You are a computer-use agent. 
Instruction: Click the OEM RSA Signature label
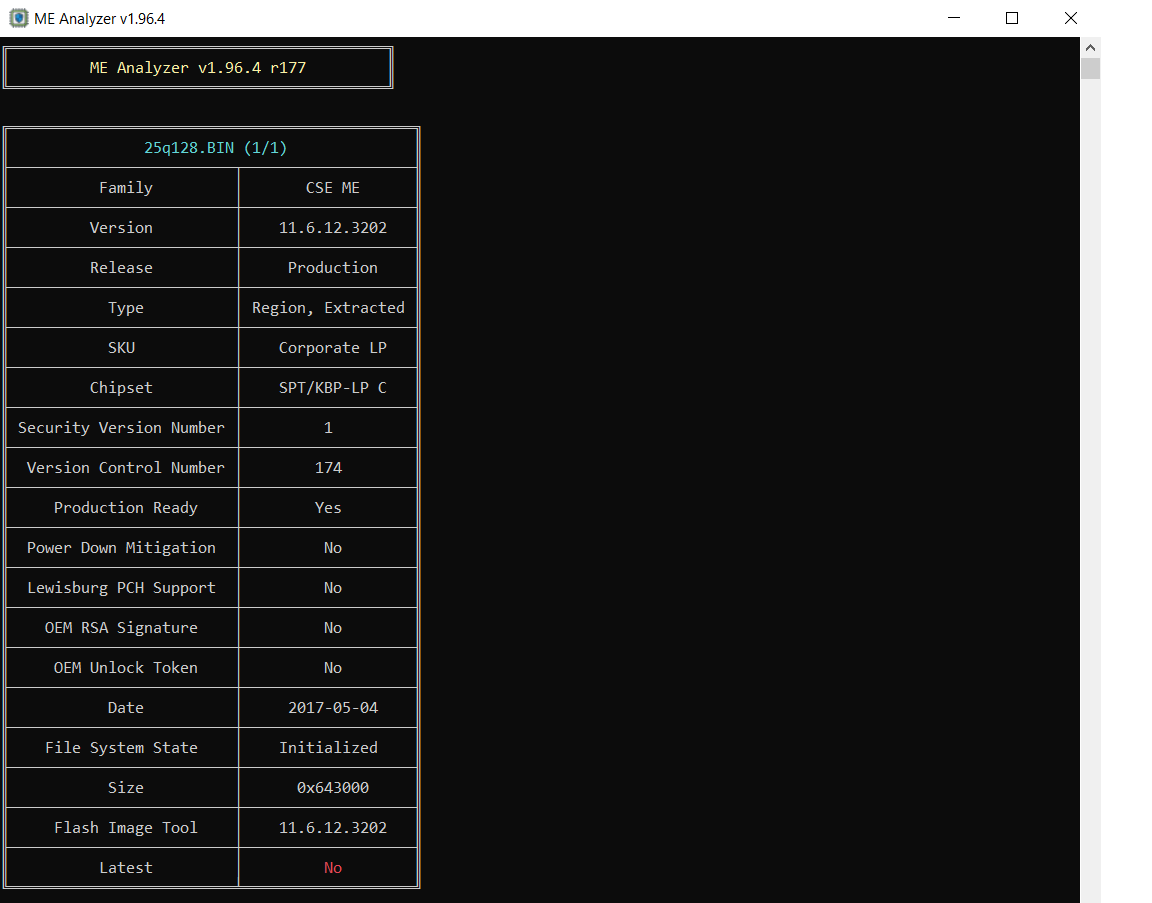click(121, 627)
